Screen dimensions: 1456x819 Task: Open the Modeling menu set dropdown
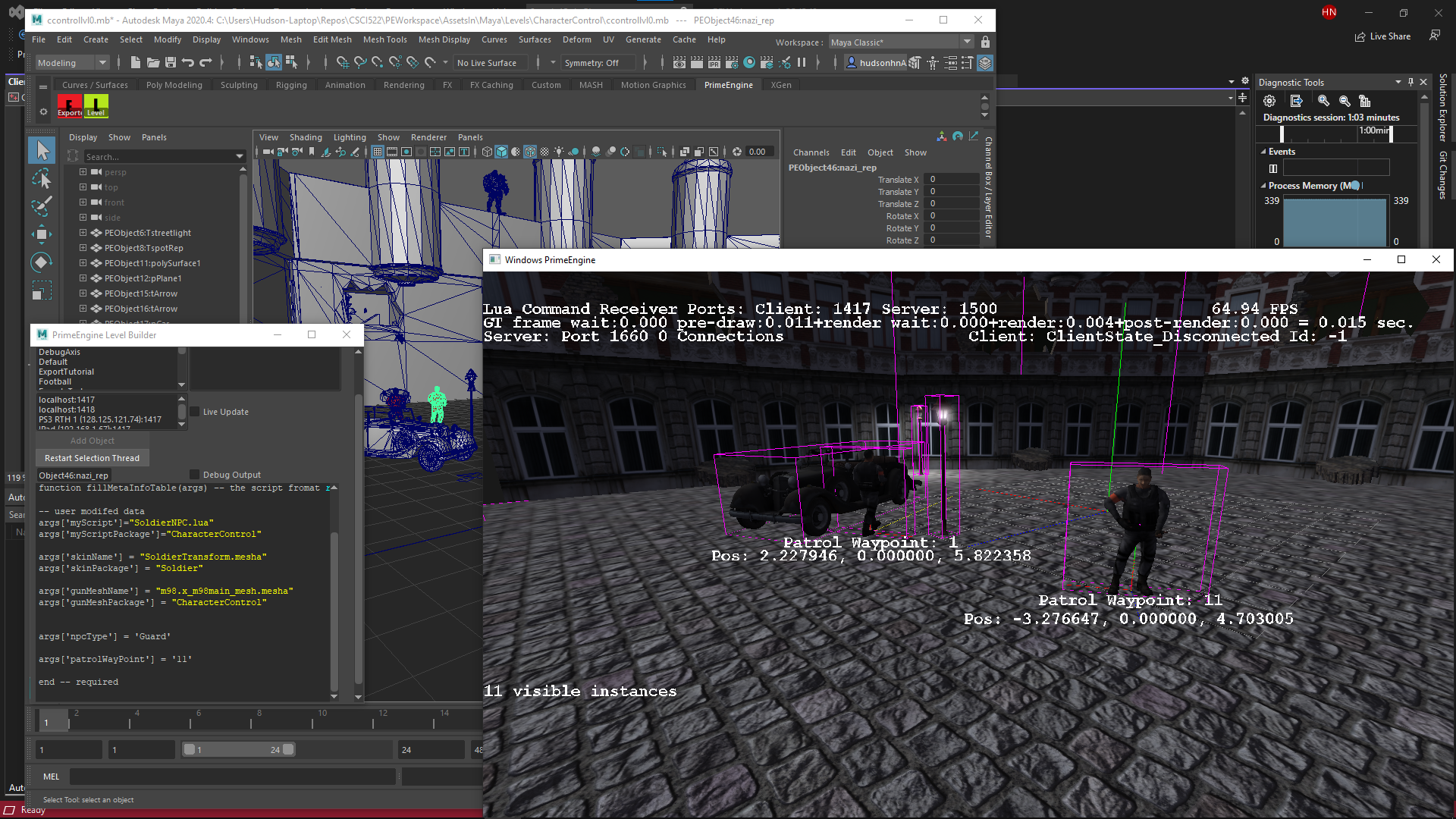(x=73, y=63)
